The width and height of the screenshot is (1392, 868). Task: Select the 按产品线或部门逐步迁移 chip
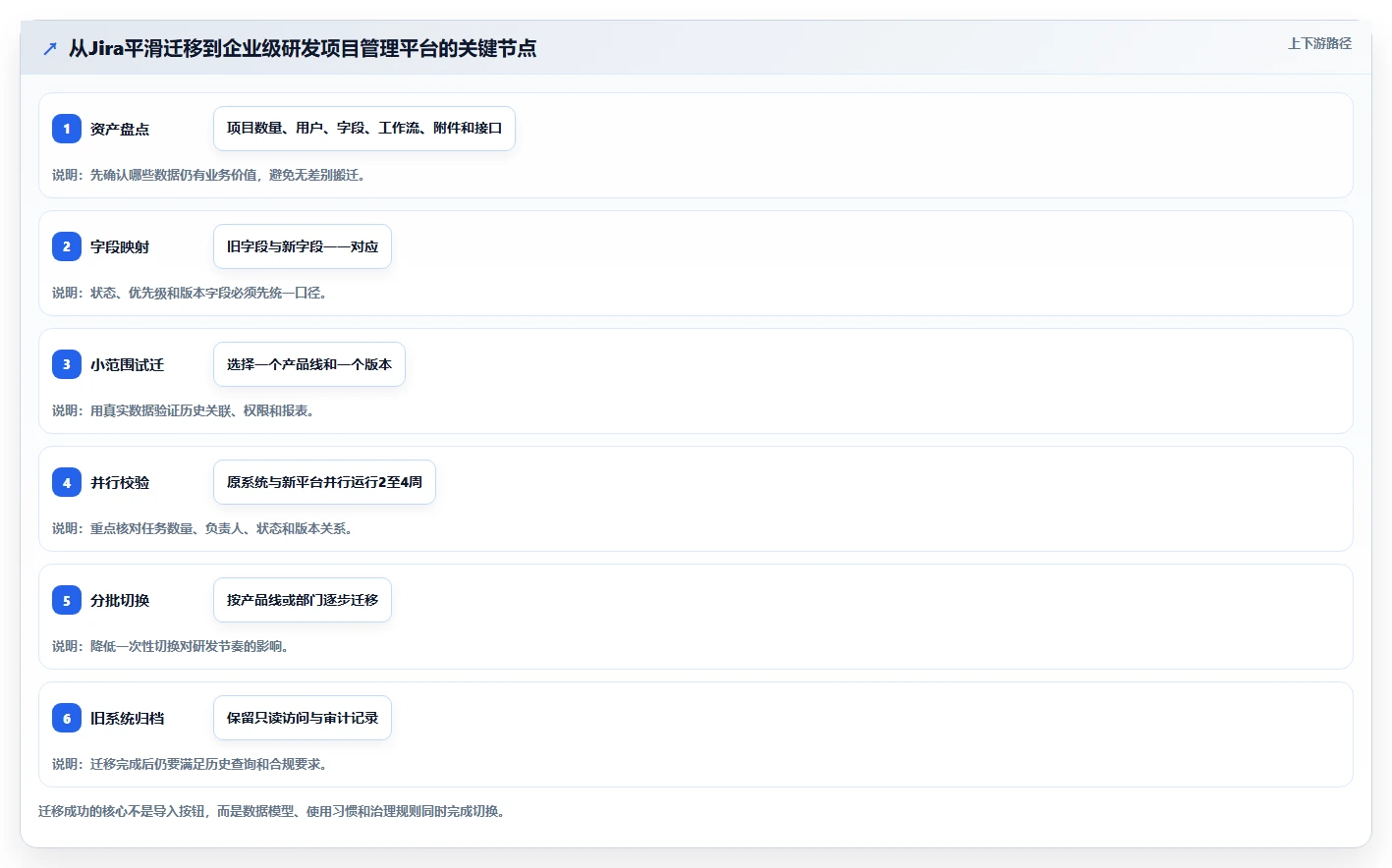pos(303,600)
